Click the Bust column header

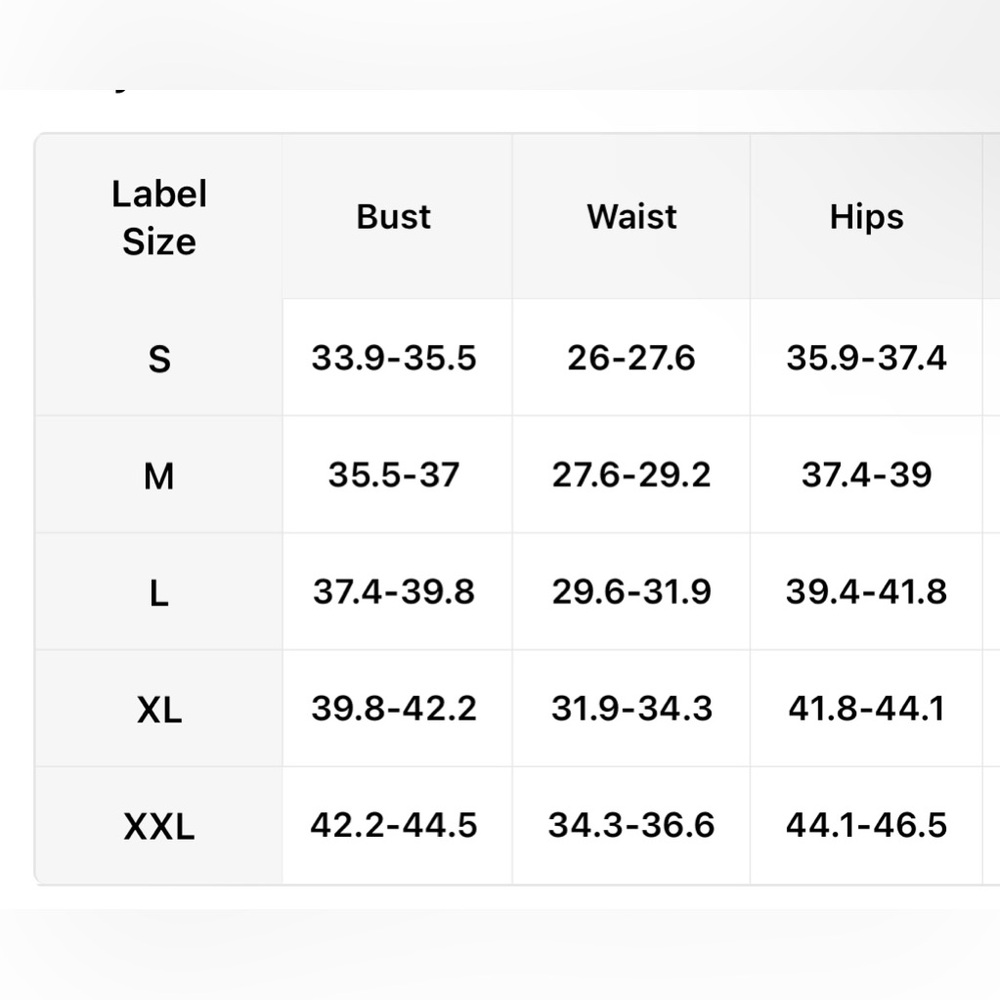click(393, 217)
